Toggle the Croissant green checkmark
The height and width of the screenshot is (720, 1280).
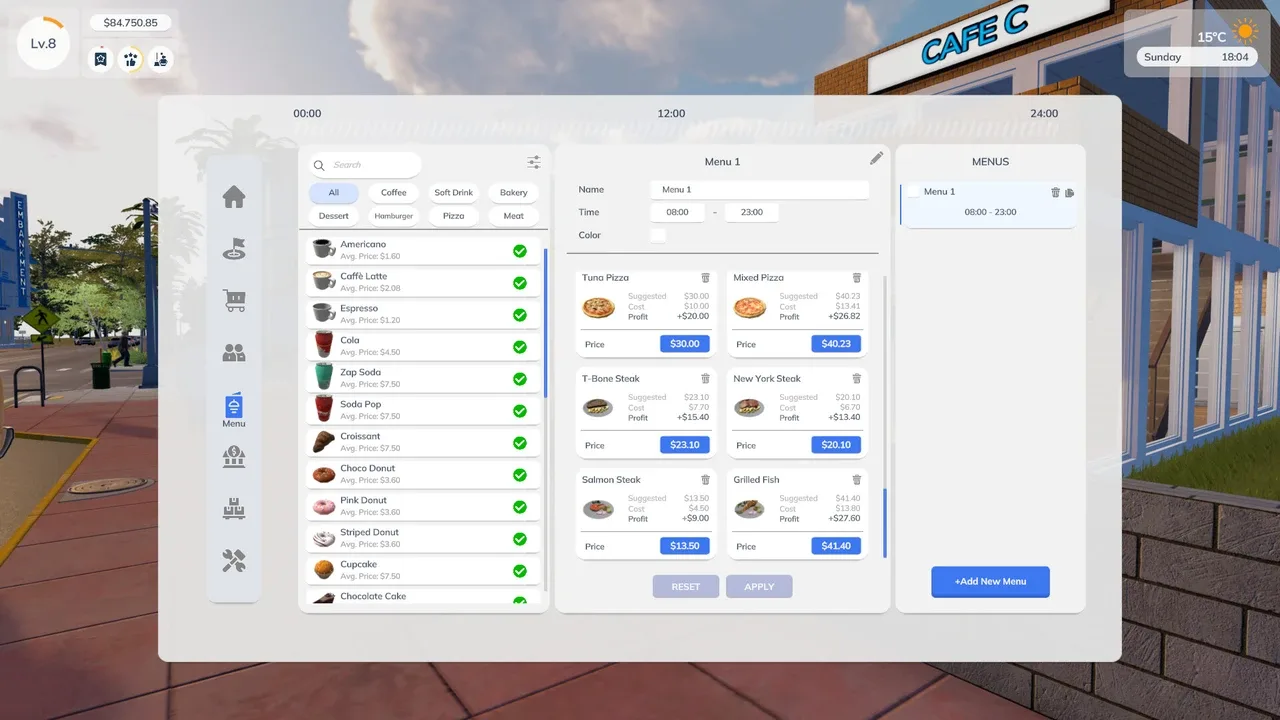coord(520,443)
